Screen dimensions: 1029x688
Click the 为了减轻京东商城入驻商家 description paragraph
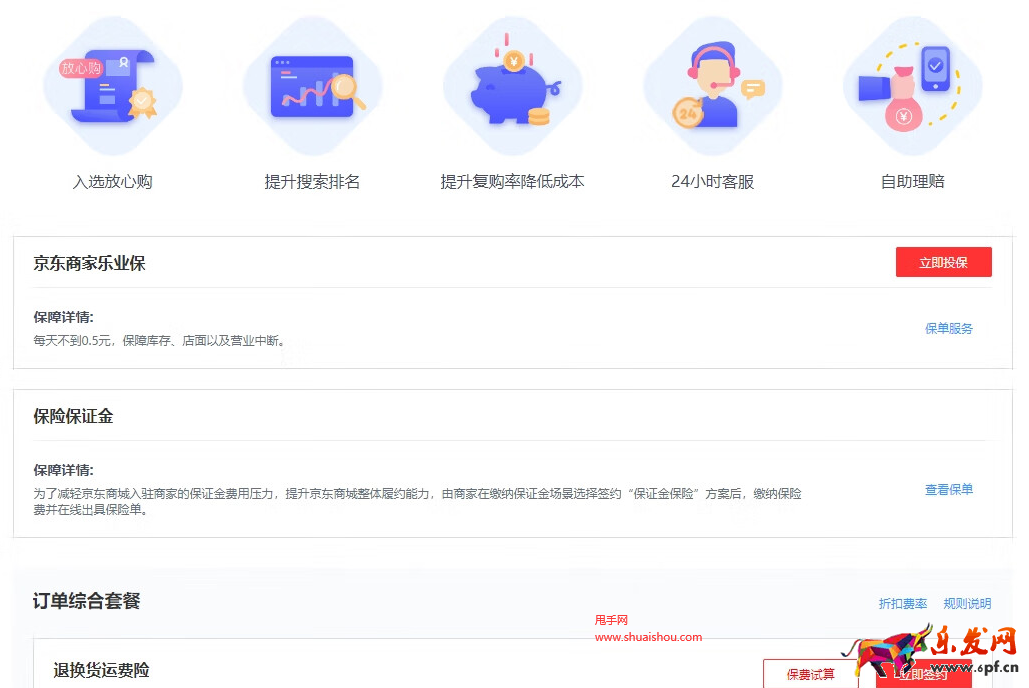pos(417,502)
